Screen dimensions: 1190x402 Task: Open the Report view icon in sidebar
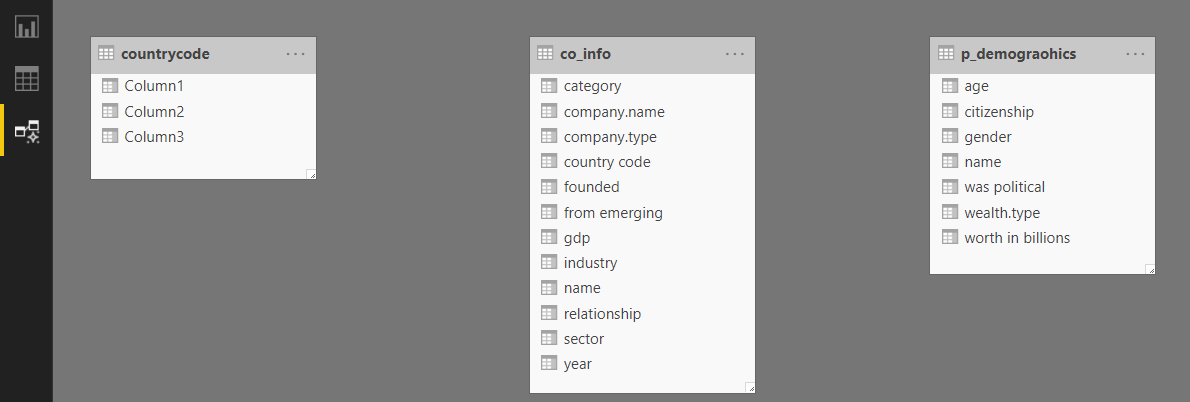(x=27, y=27)
